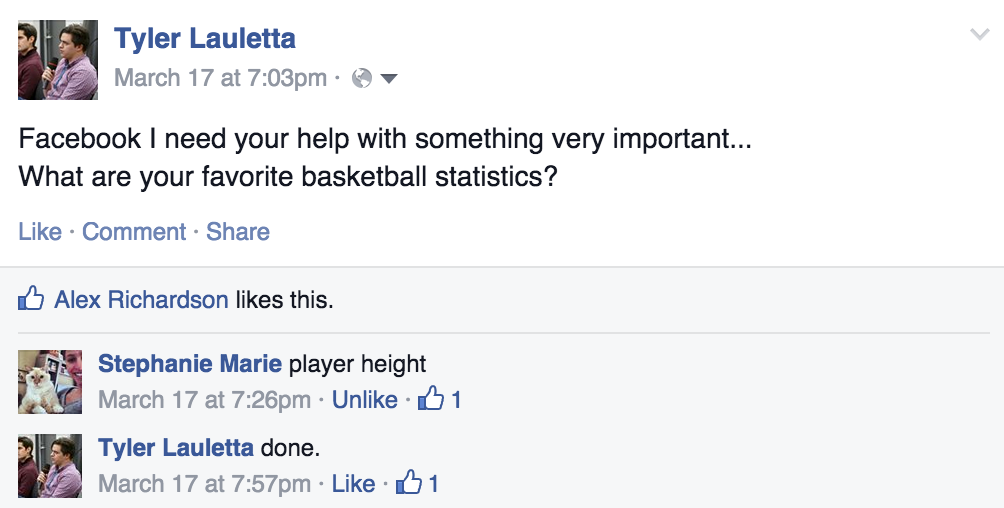
Task: Click comment timestamp March 17 at 7:26pm
Action: click(204, 400)
